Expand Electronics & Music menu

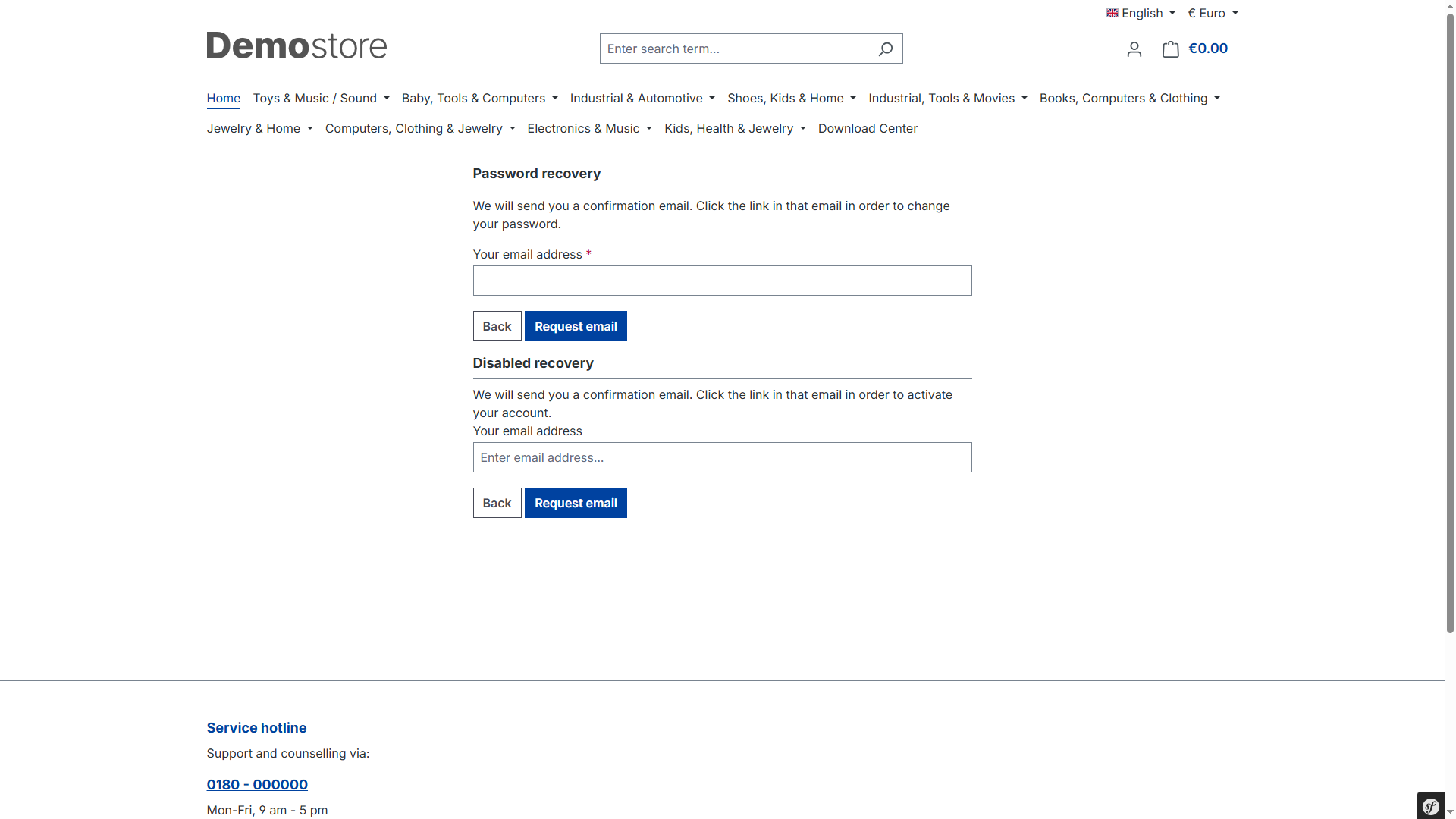pos(589,129)
